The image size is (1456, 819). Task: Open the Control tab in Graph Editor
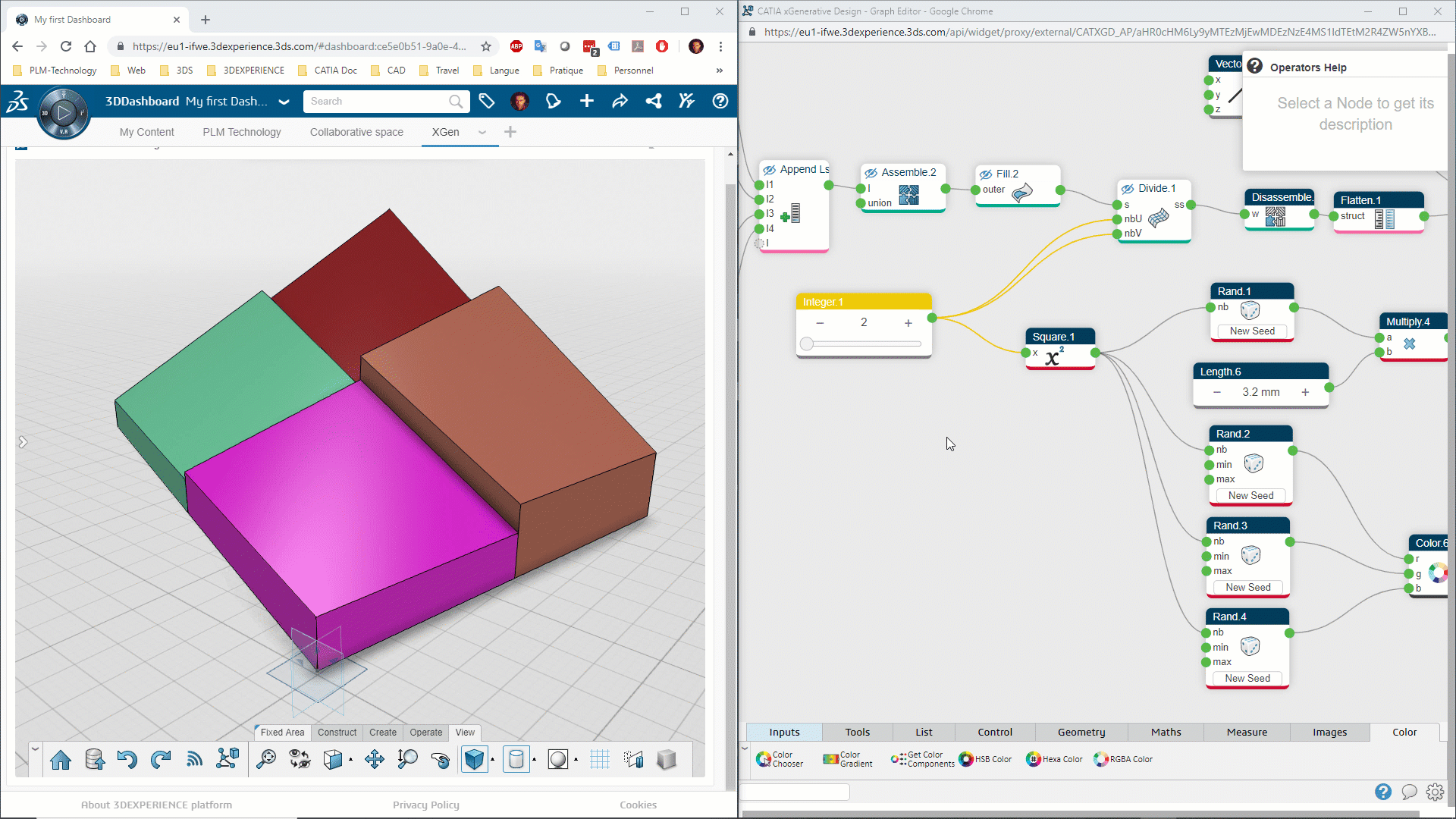[995, 733]
